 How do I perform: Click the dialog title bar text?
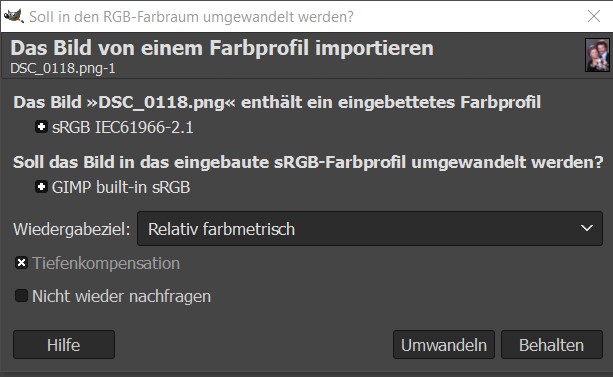click(191, 17)
